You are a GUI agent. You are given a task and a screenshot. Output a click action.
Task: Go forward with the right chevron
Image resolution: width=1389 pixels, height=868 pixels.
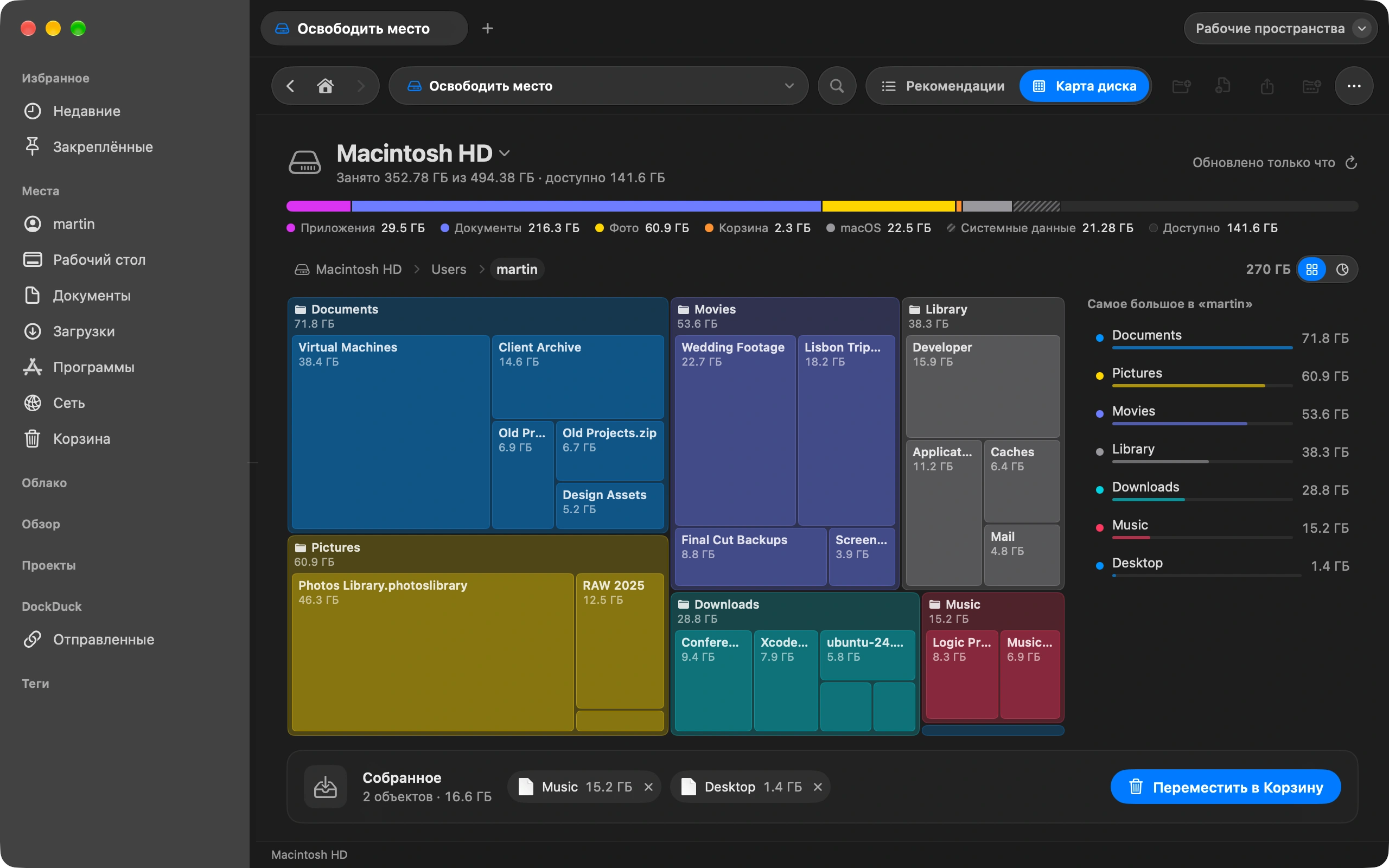click(x=361, y=86)
